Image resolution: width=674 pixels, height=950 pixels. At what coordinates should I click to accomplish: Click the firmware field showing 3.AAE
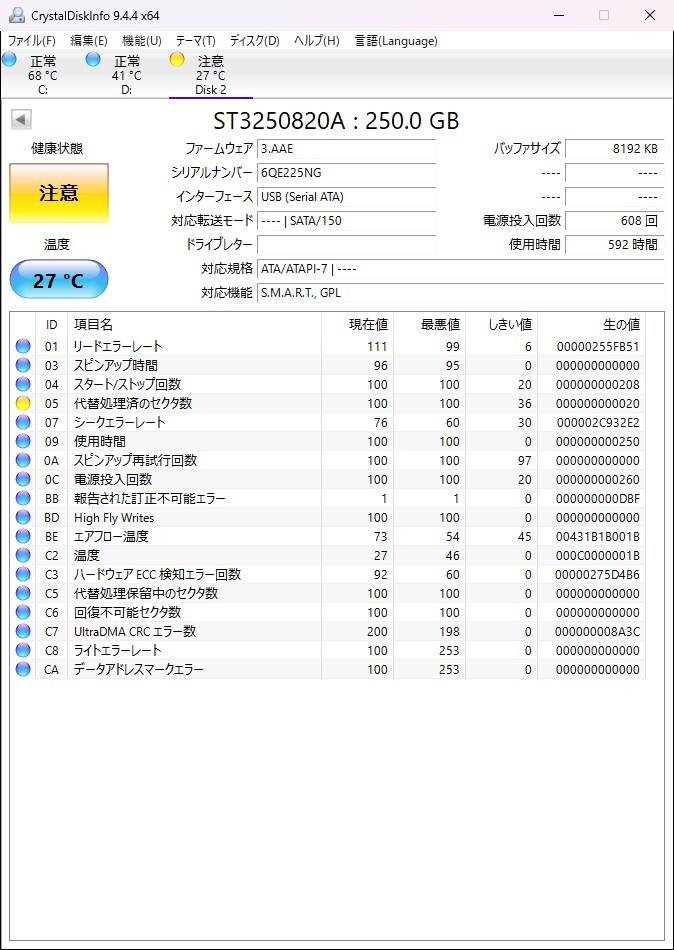[x=347, y=148]
